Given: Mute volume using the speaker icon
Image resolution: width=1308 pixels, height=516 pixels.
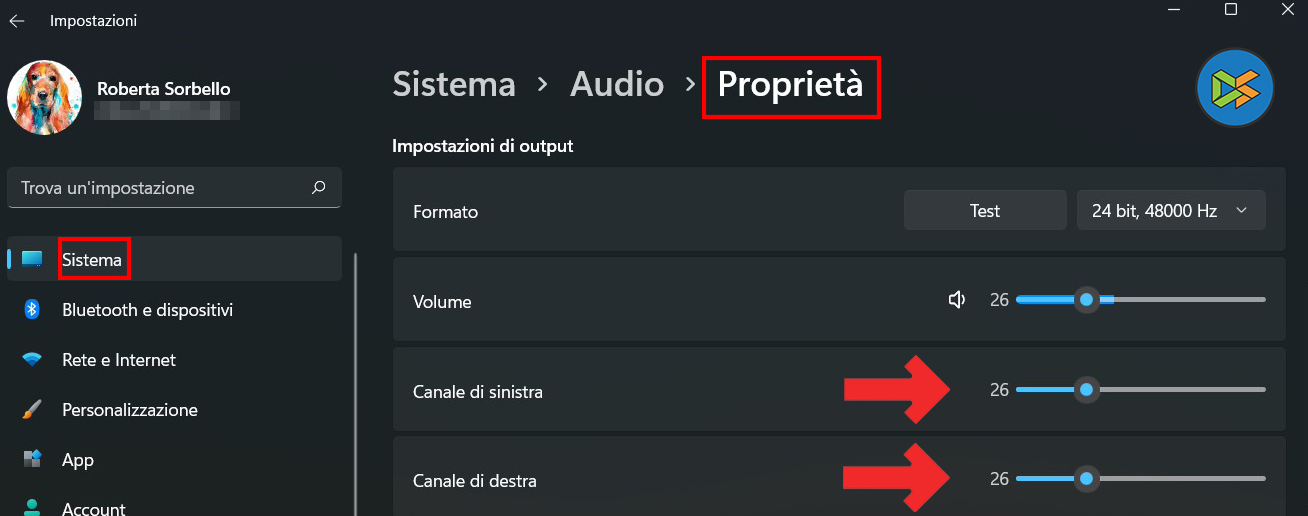Looking at the screenshot, I should [957, 300].
